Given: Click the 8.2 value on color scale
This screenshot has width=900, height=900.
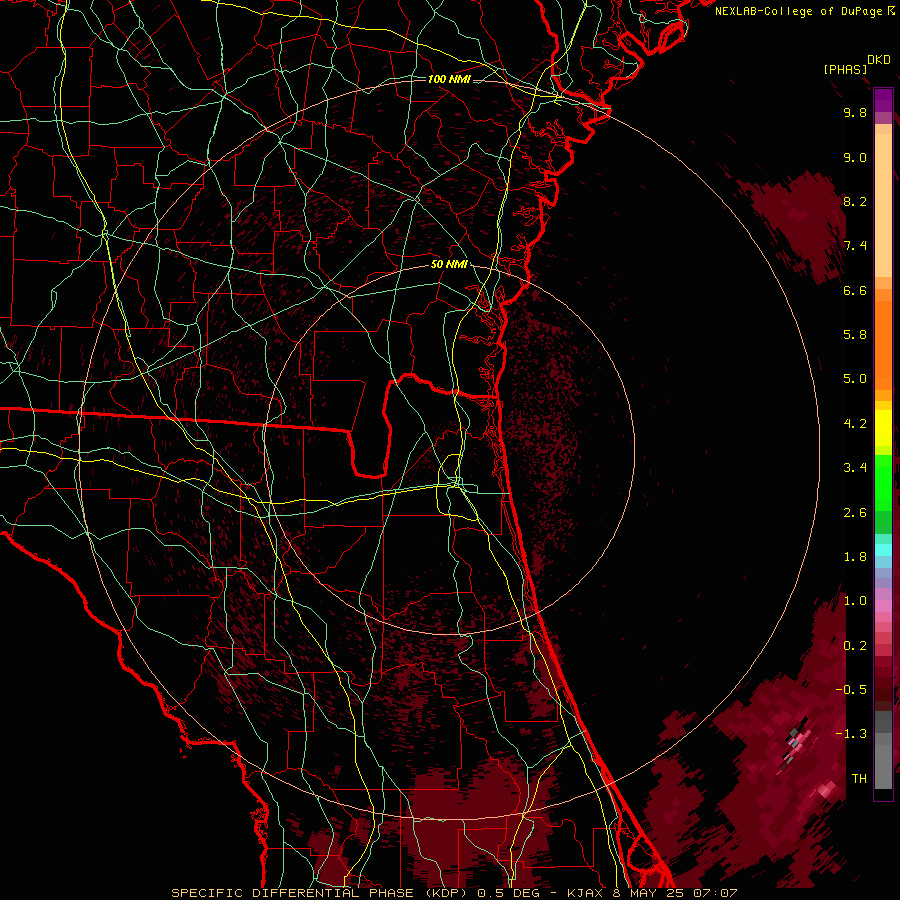Looking at the screenshot, I should point(855,201).
